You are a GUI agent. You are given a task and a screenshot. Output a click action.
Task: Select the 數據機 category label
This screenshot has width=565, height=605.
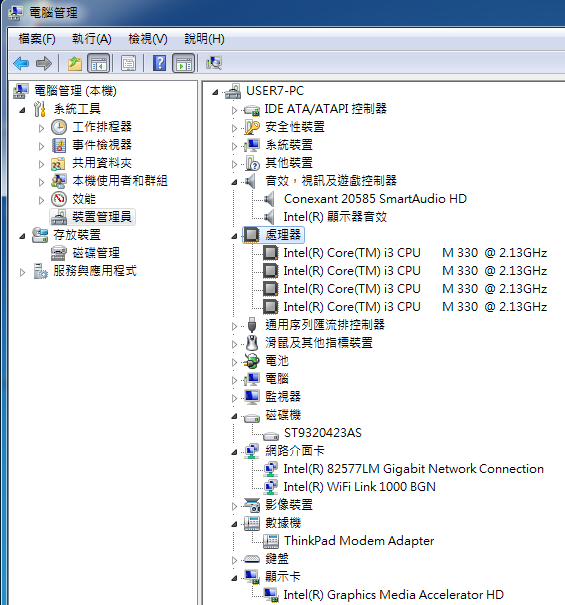[283, 523]
